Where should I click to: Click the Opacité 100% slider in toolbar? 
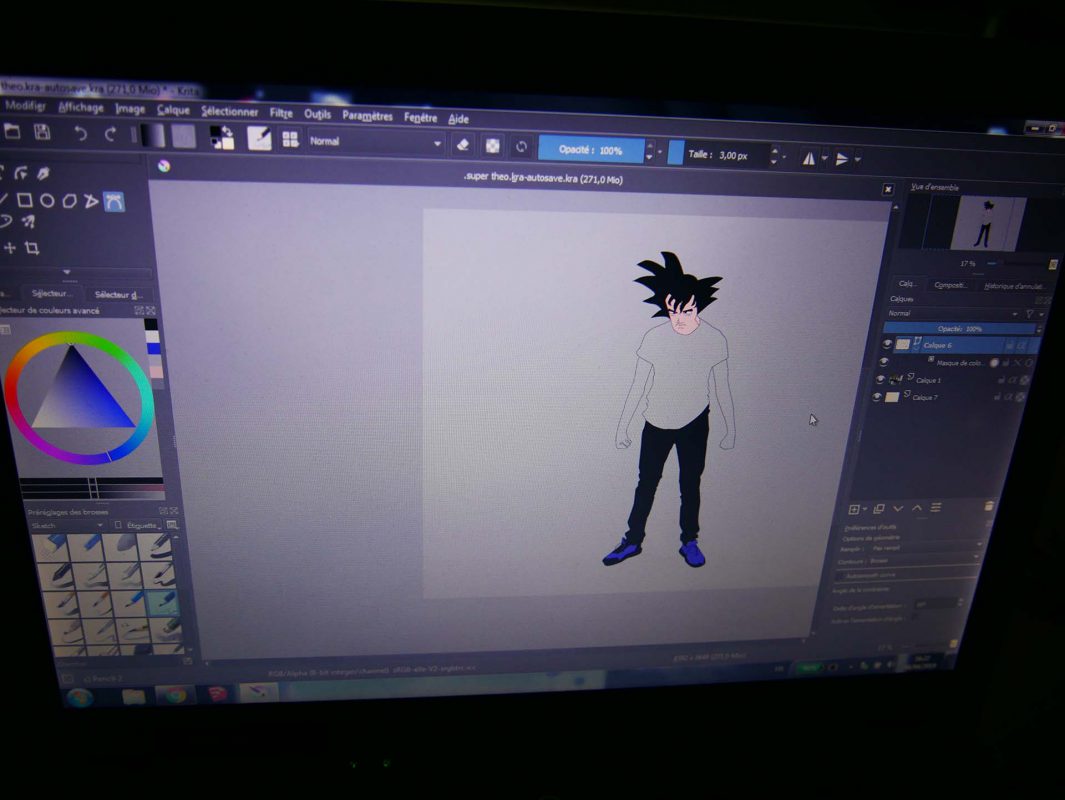[x=590, y=150]
